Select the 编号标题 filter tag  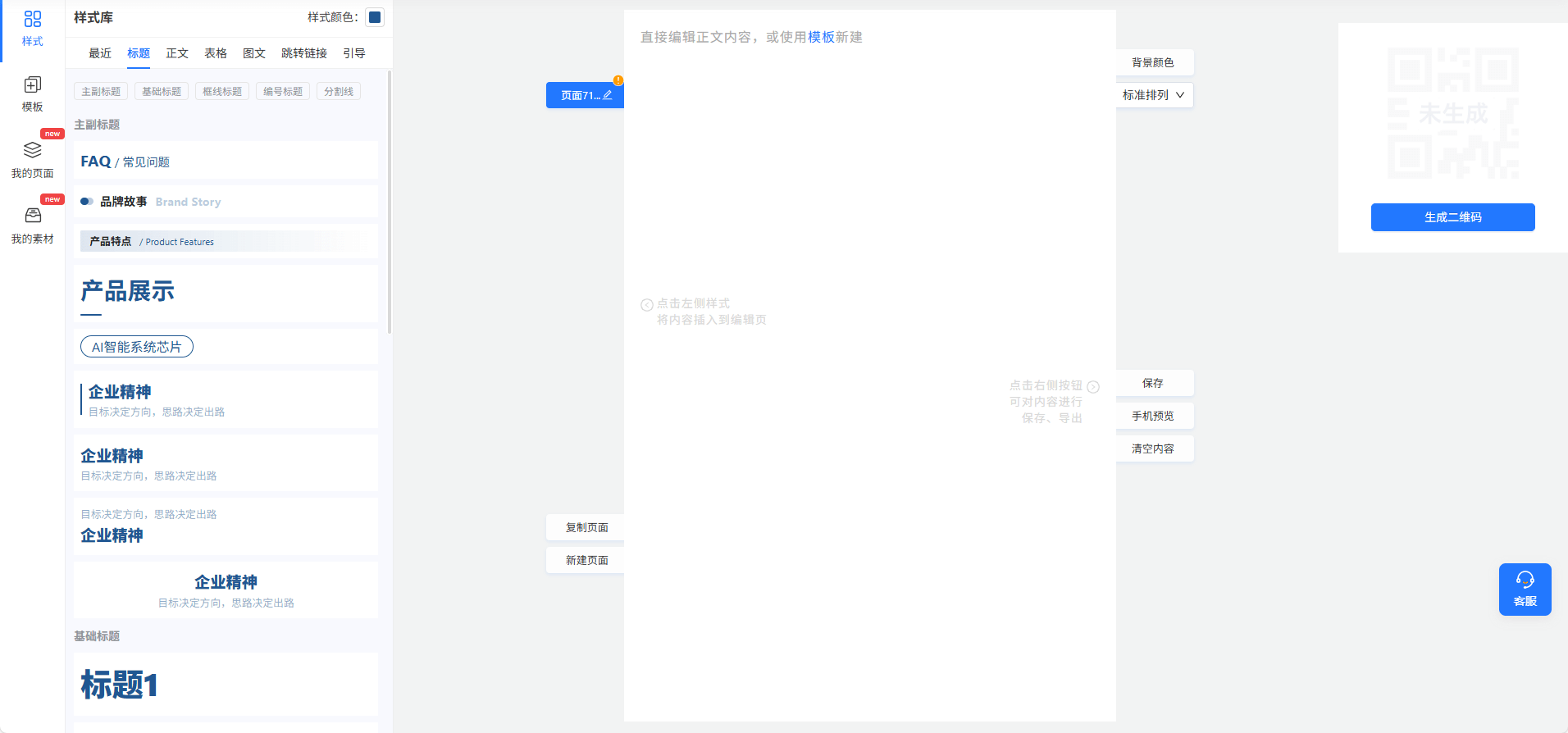click(x=283, y=92)
